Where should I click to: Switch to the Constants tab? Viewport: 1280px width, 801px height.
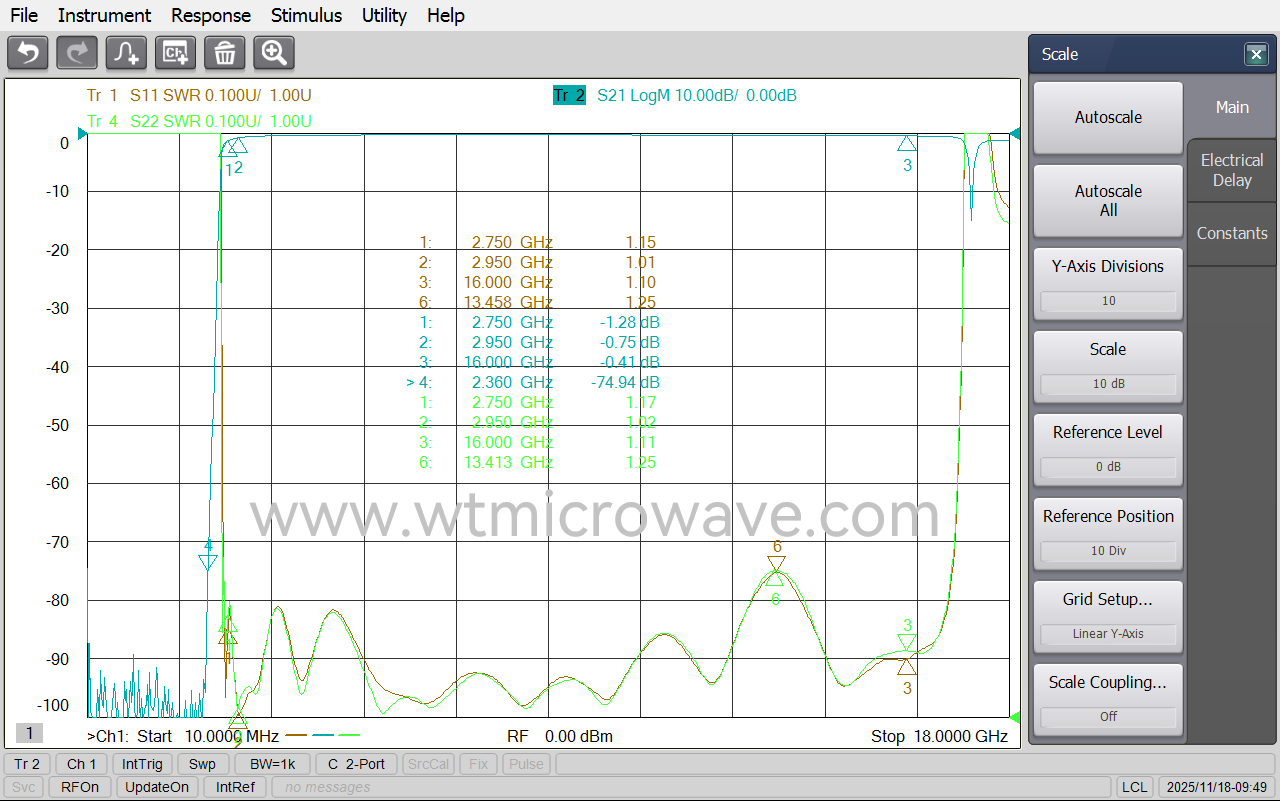pyautogui.click(x=1231, y=233)
